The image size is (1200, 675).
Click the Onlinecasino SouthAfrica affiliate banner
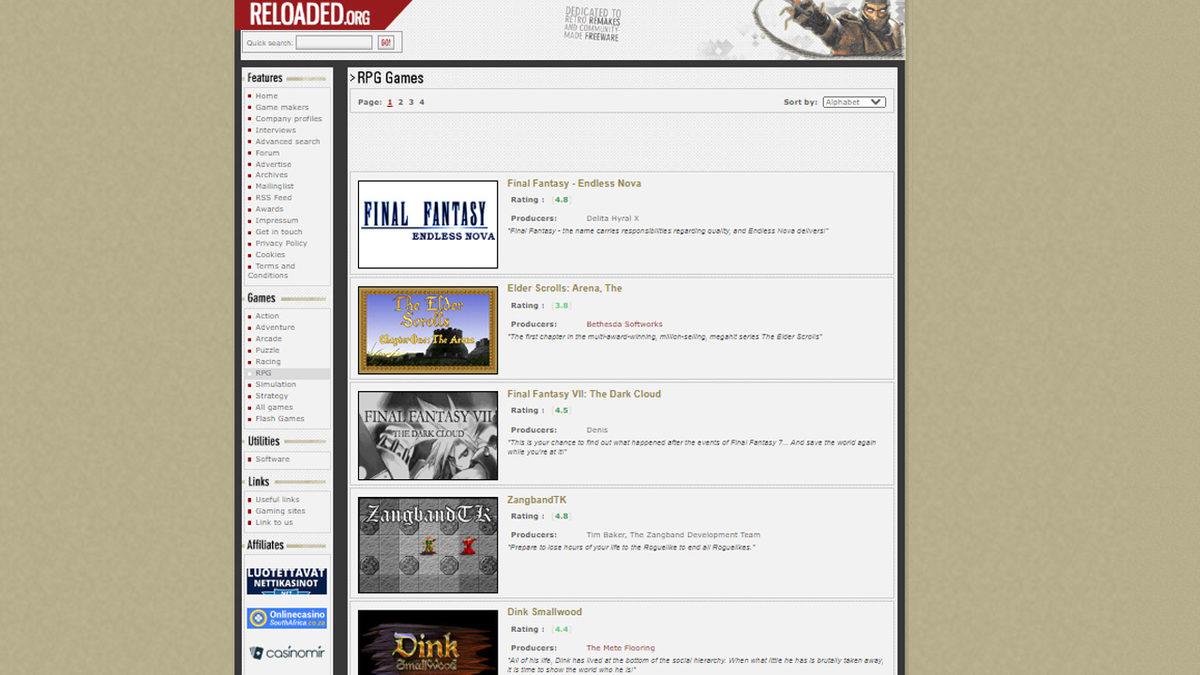287,618
